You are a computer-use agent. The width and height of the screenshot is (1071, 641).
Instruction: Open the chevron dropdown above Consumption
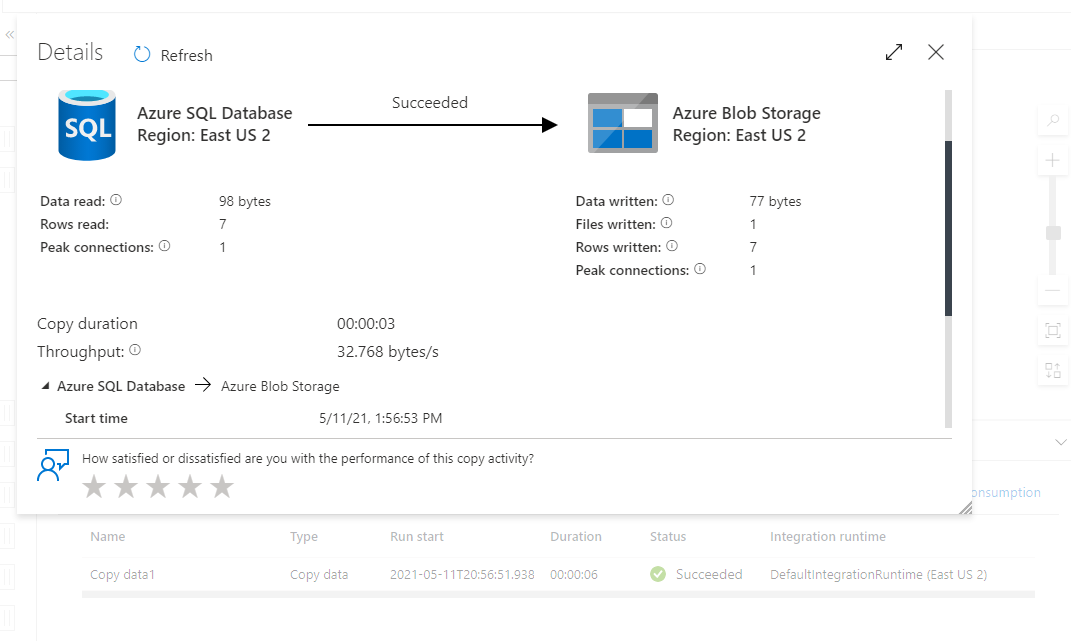1059,441
